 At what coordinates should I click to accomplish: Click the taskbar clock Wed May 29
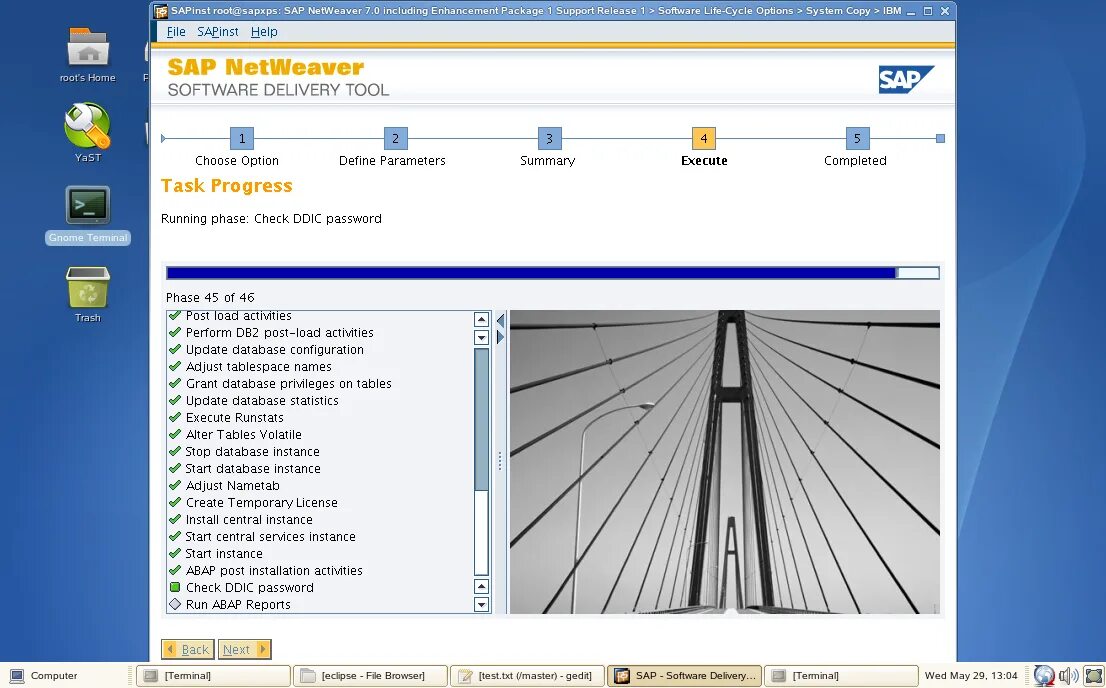(971, 675)
